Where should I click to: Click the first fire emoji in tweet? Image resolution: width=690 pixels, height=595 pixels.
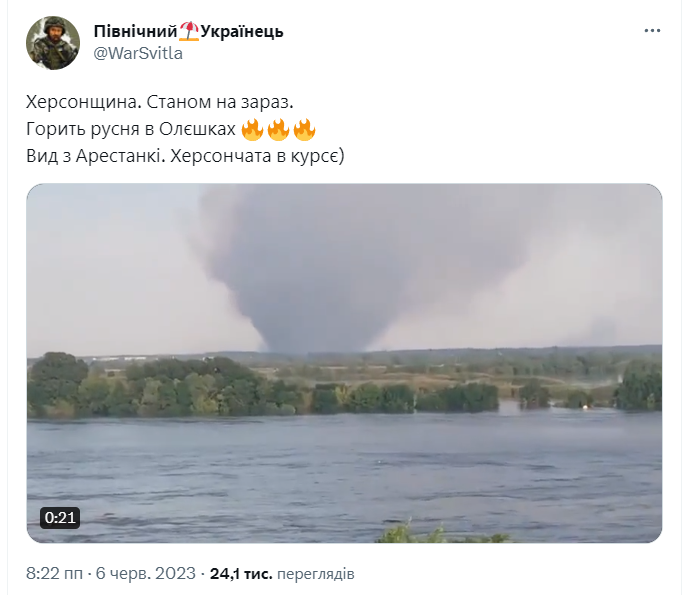point(253,129)
